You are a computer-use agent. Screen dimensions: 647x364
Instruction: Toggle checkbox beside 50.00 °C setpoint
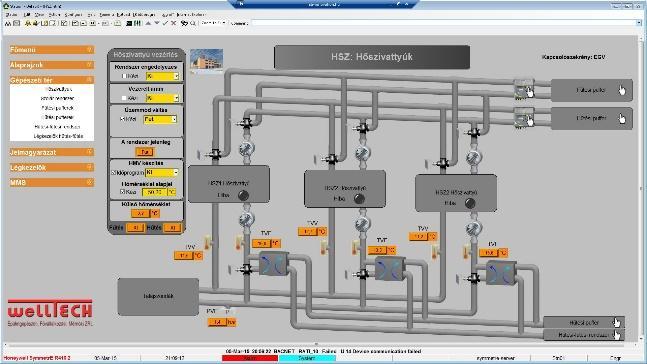(x=122, y=192)
